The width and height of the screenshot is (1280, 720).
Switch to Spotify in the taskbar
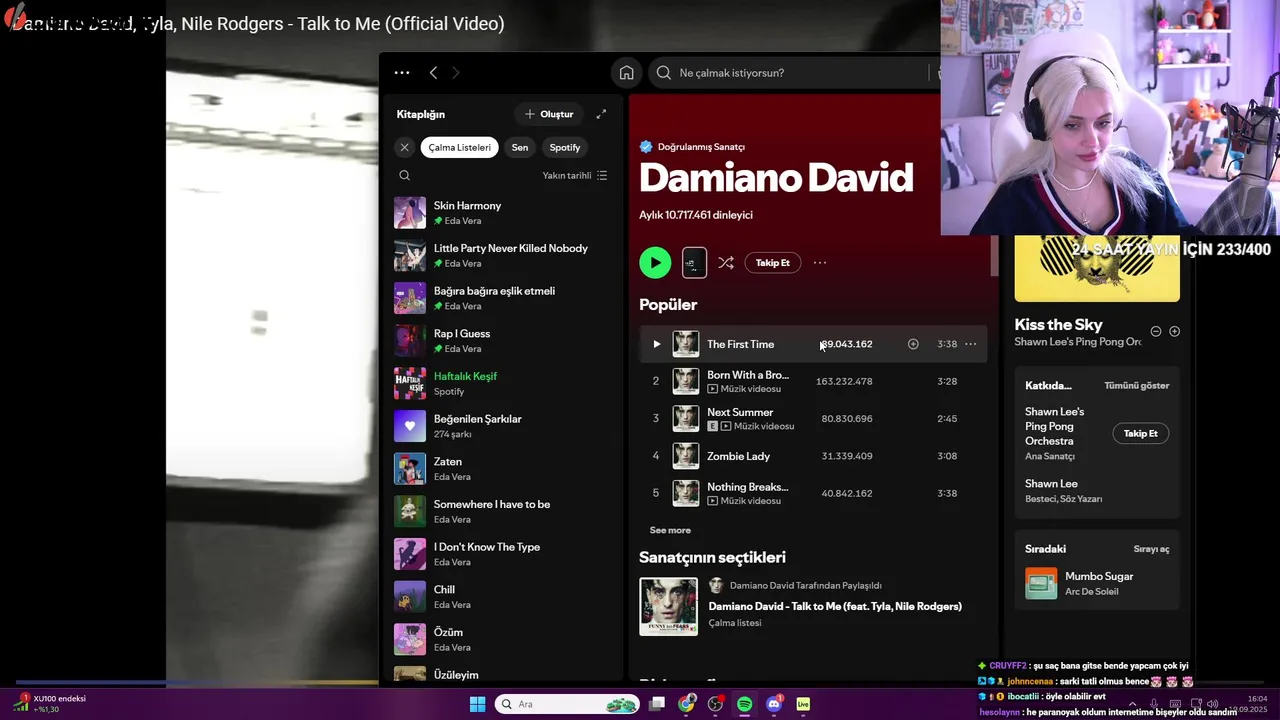coord(744,704)
